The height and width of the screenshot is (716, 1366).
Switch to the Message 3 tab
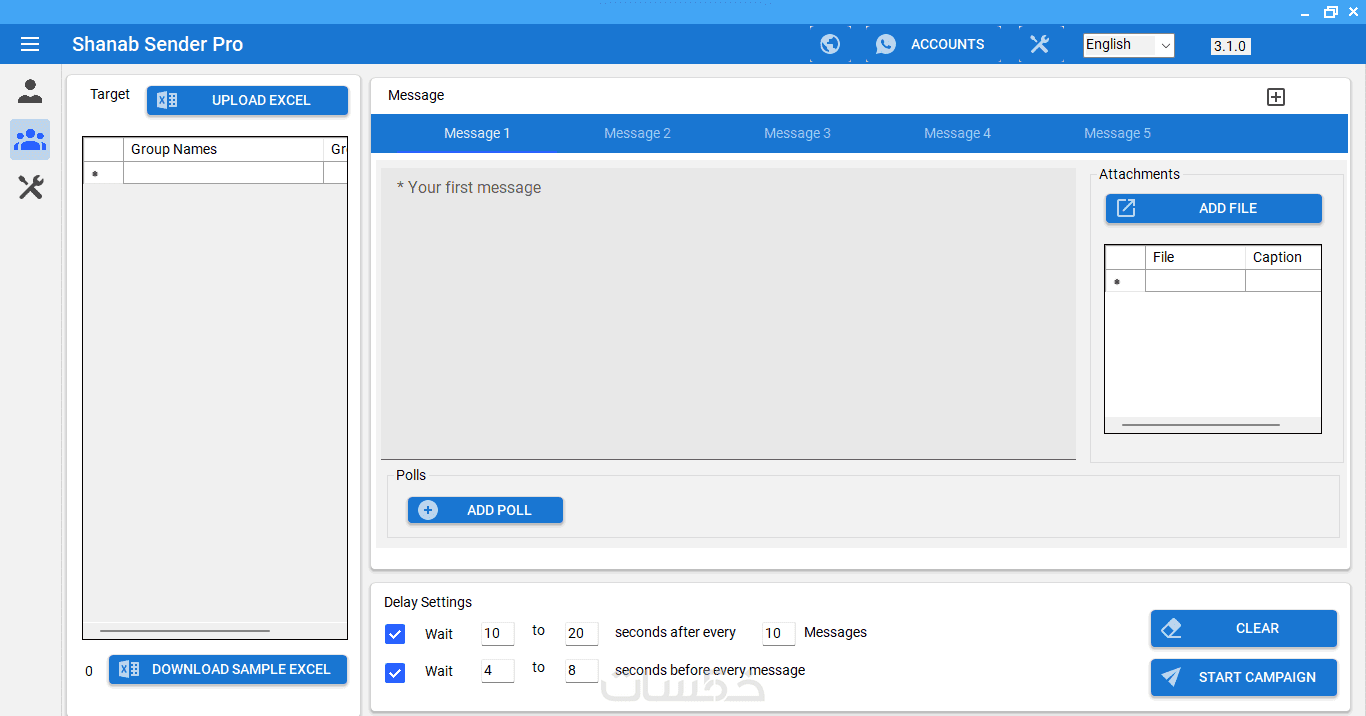pyautogui.click(x=797, y=133)
